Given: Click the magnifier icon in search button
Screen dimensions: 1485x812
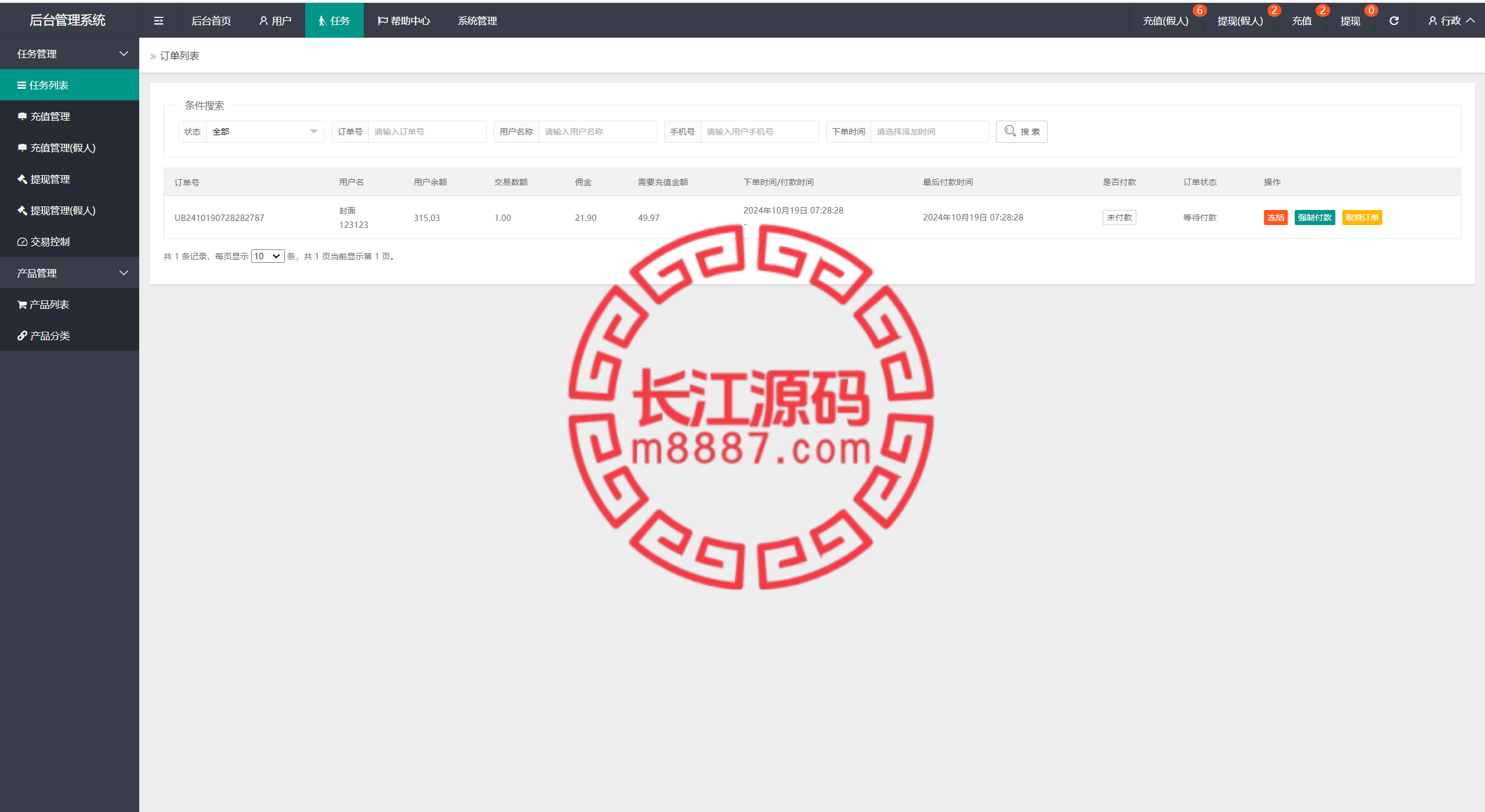Looking at the screenshot, I should point(1010,131).
